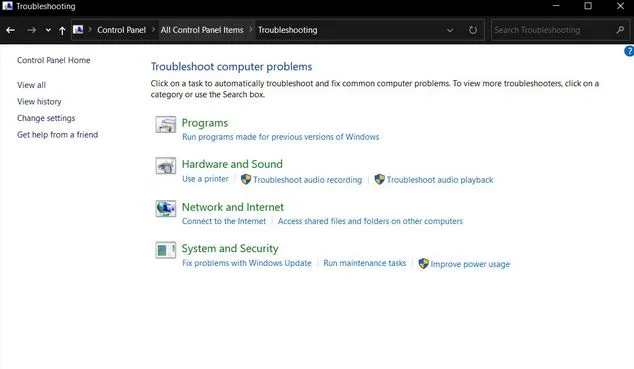Select the Troubleshooting breadcrumb
This screenshot has height=369, width=634.
pos(287,30)
